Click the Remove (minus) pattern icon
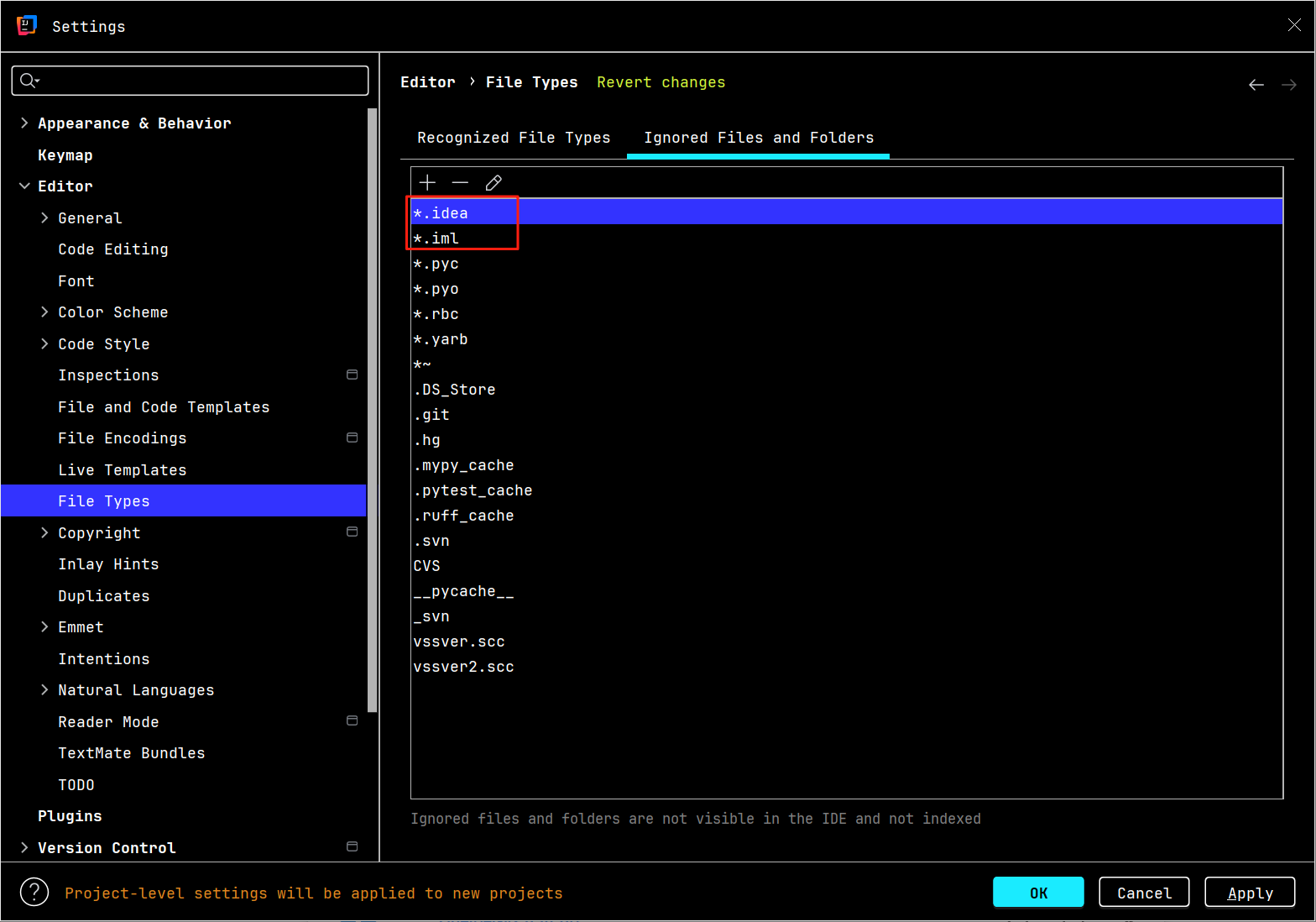The image size is (1316, 922). tap(460, 183)
